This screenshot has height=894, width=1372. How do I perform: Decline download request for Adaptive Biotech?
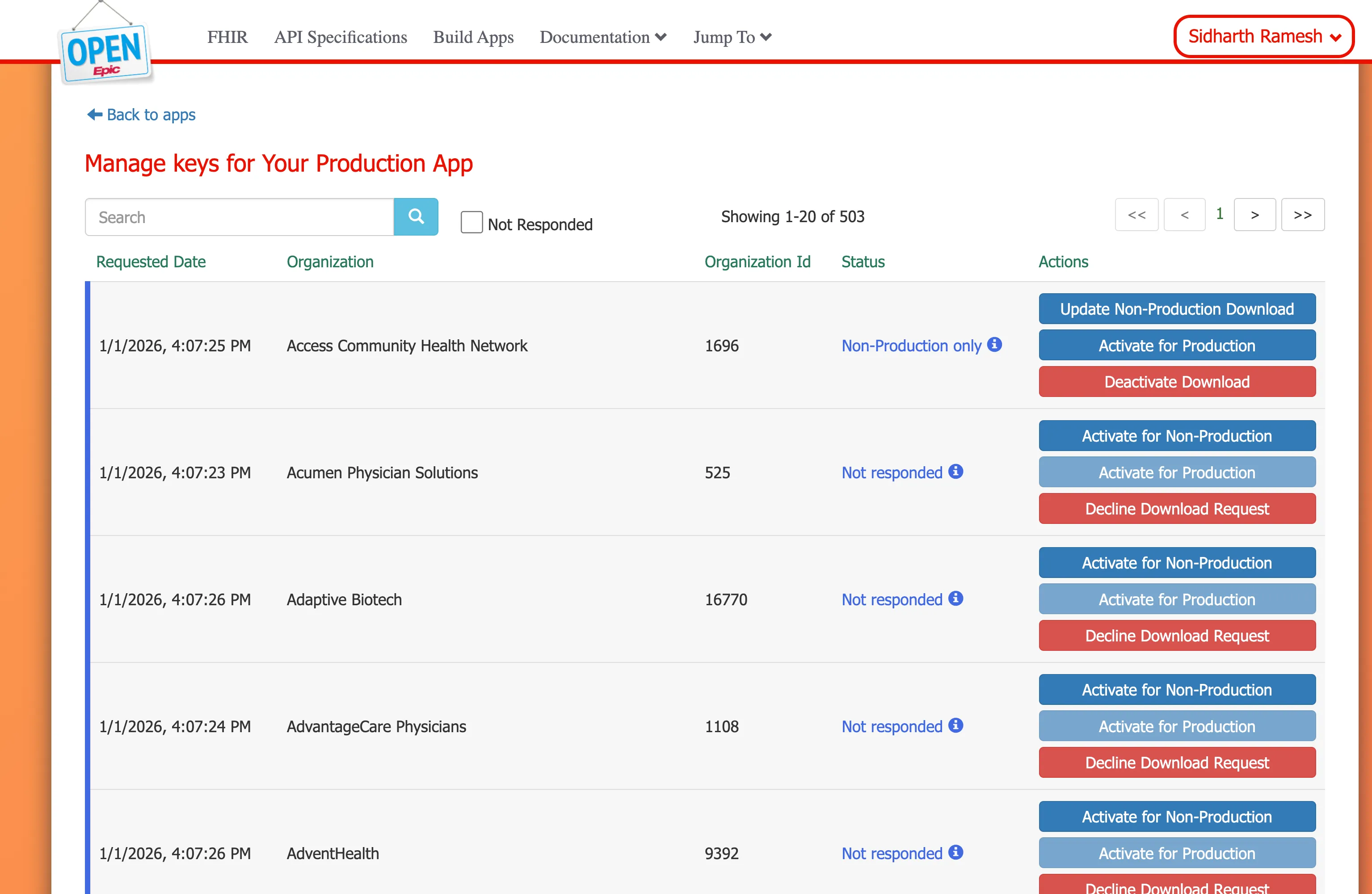(1177, 635)
